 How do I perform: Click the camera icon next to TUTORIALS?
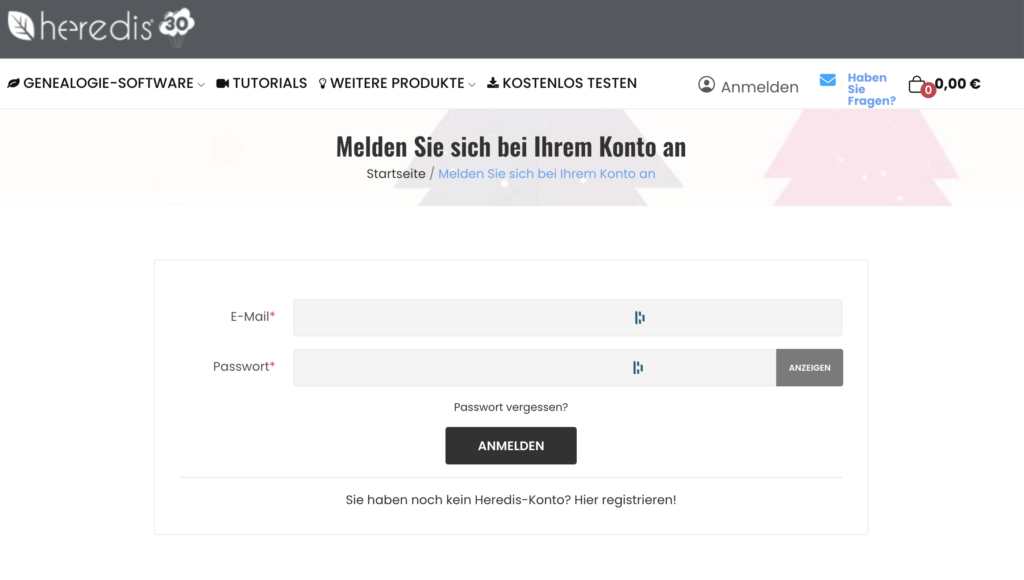222,83
